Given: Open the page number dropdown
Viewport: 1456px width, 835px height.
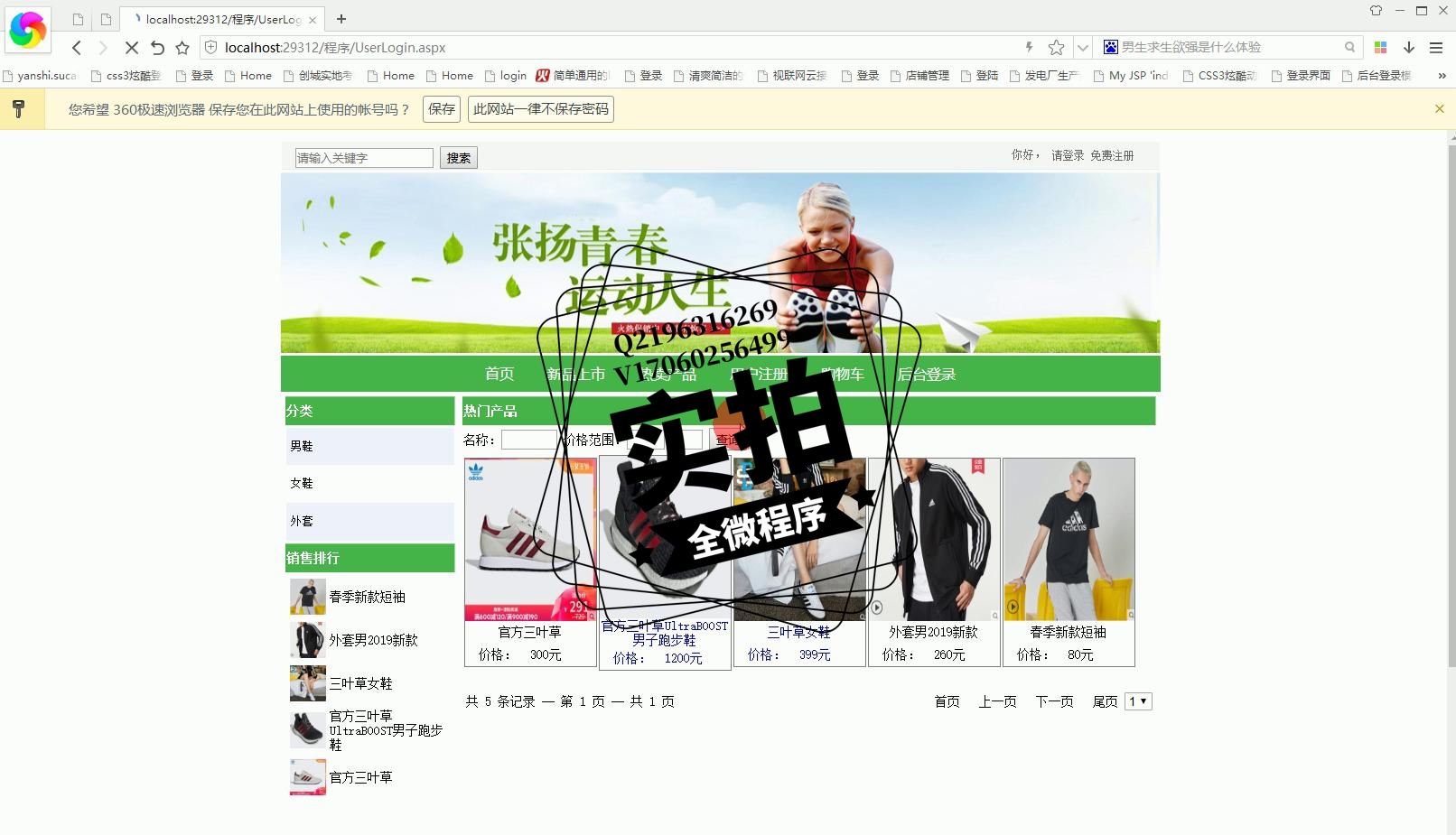Looking at the screenshot, I should 1138,701.
